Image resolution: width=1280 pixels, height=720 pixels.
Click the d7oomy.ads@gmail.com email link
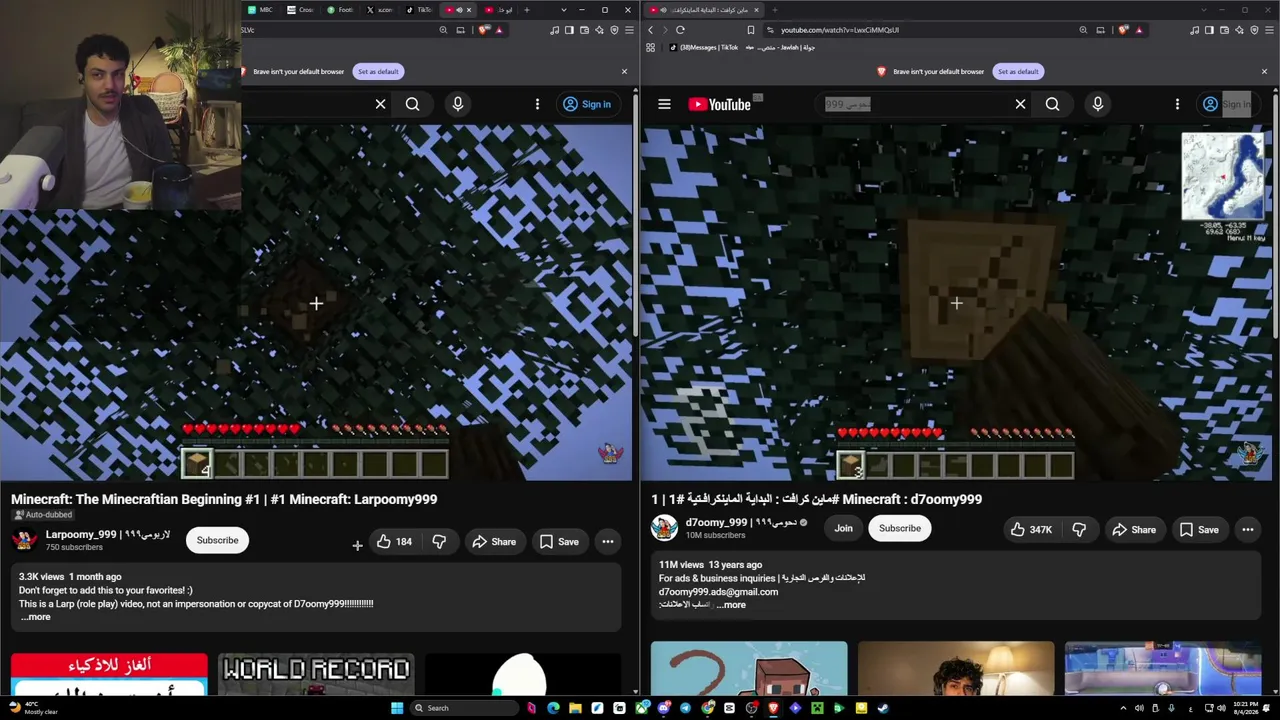pos(718,592)
